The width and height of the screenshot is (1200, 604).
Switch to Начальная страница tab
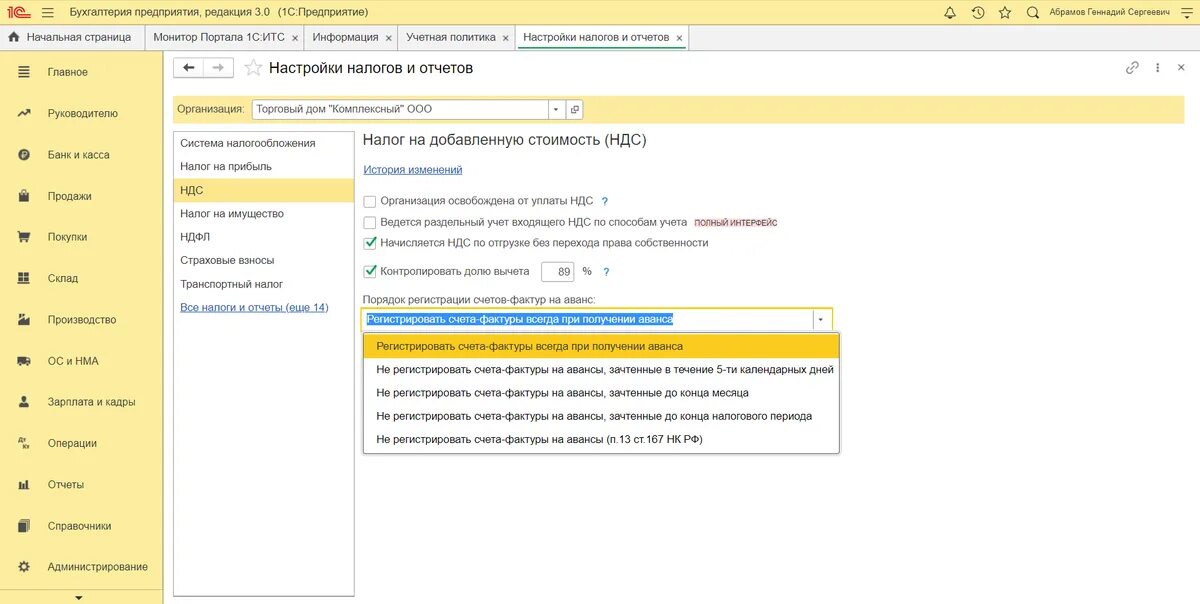tap(70, 37)
